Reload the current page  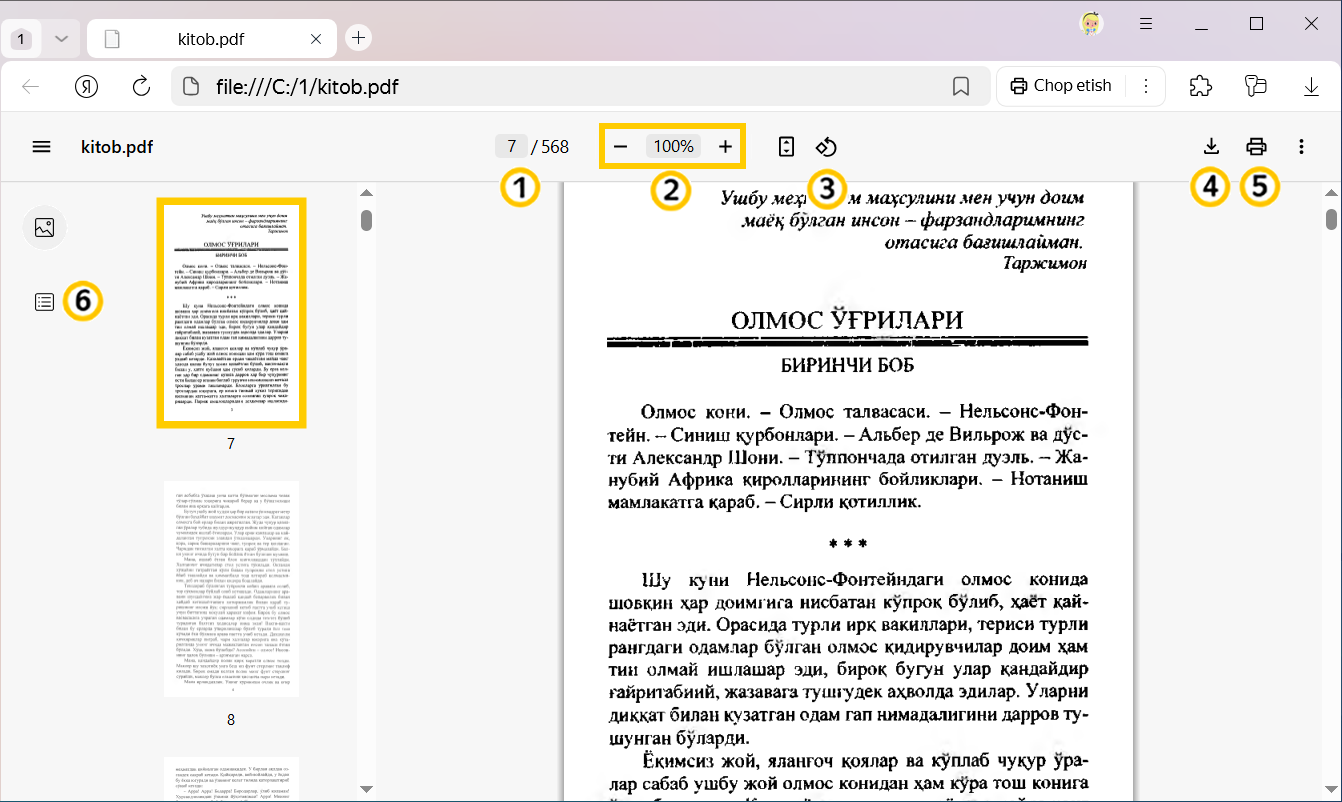(141, 86)
